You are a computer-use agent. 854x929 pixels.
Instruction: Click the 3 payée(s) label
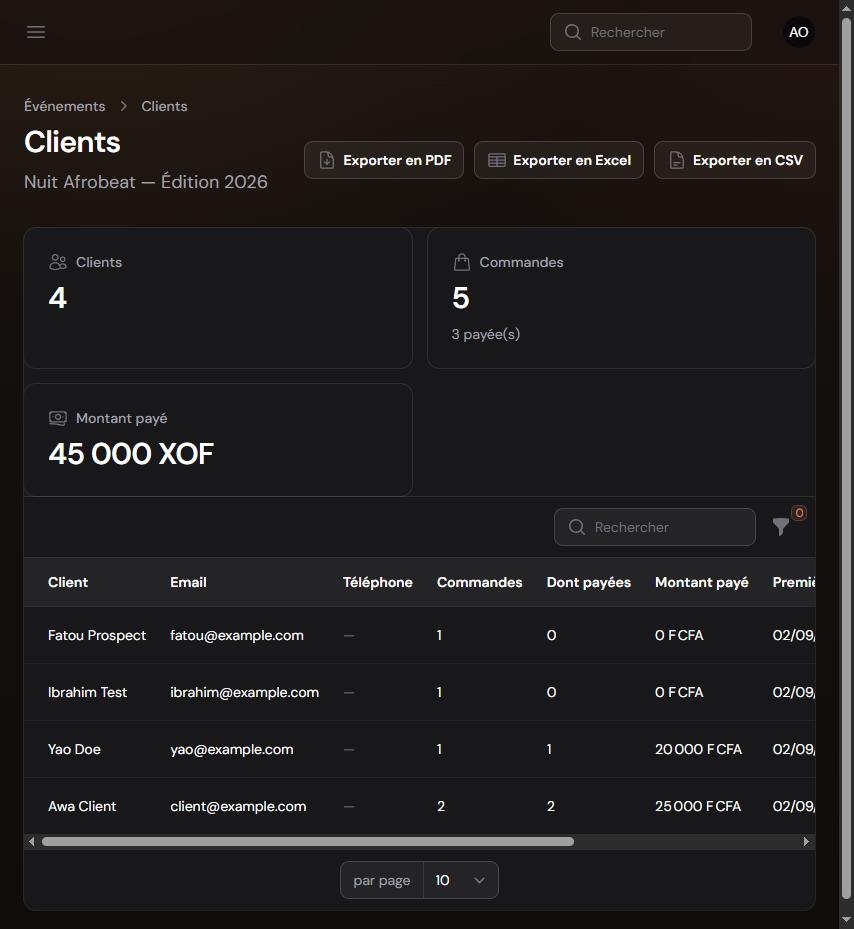(x=486, y=334)
